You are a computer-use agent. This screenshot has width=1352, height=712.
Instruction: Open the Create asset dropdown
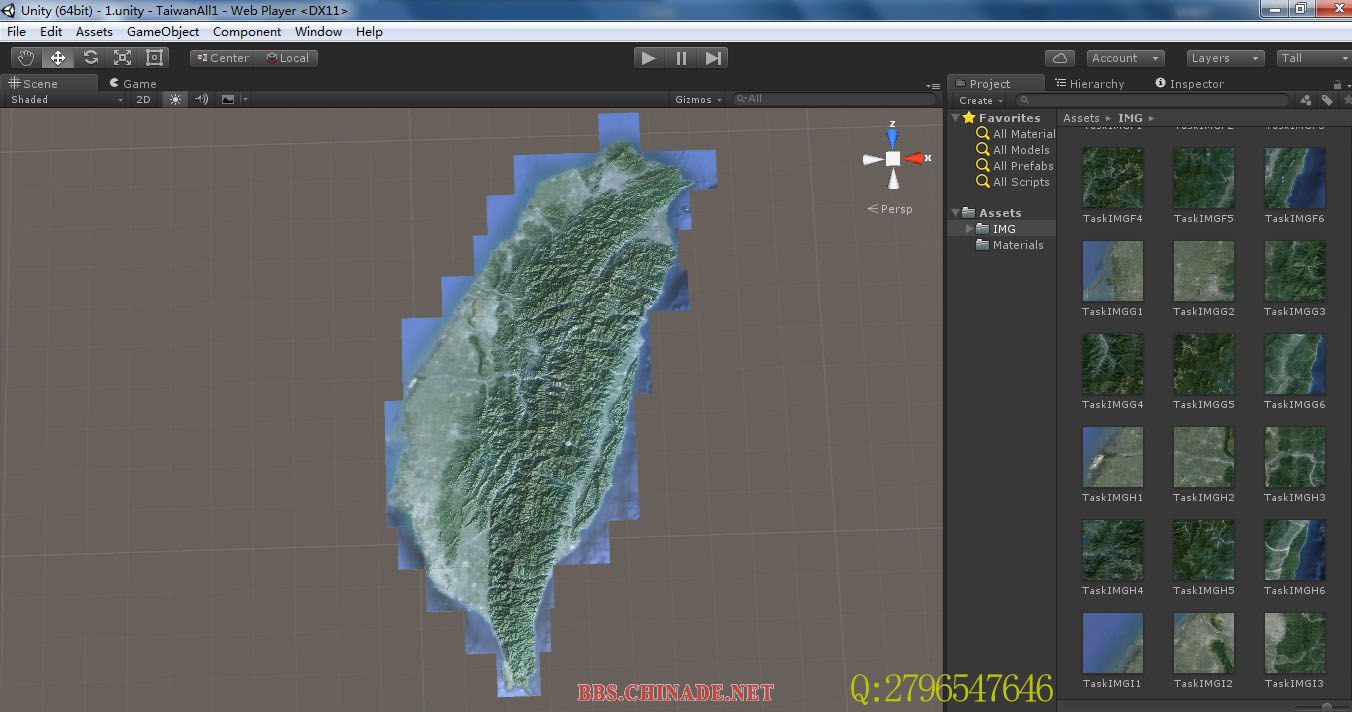[x=981, y=100]
